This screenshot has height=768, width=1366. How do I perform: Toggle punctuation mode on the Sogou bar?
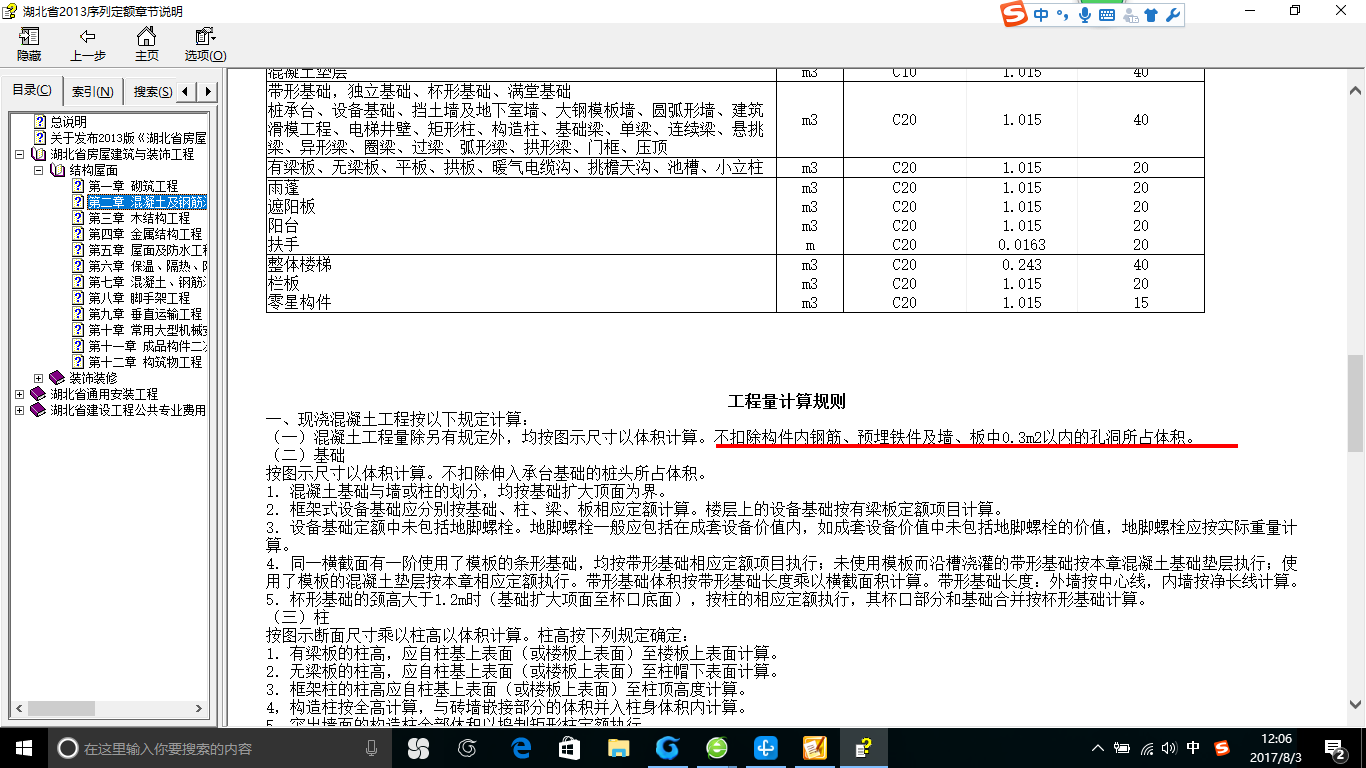[1063, 15]
